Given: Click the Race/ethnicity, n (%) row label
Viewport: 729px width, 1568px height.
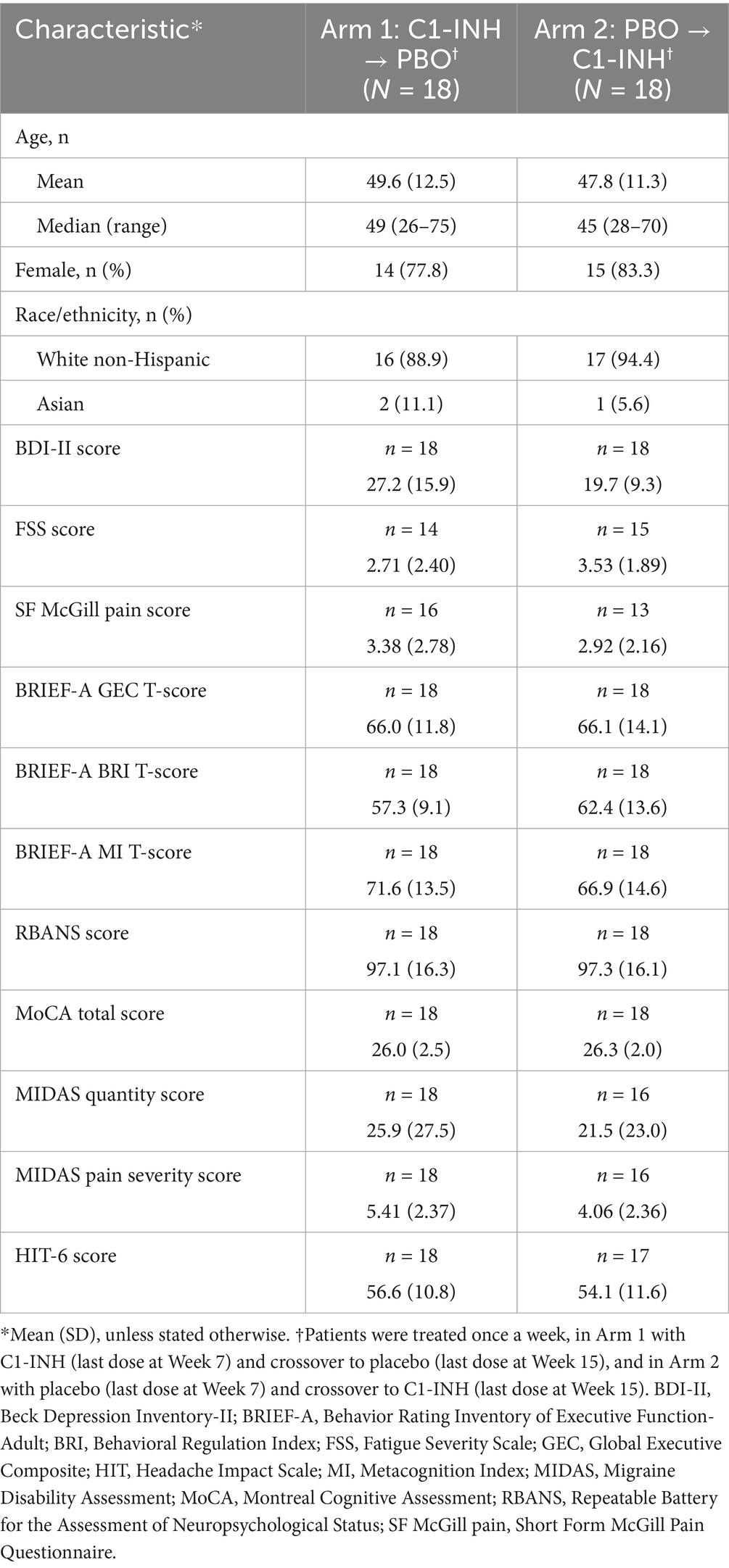Looking at the screenshot, I should click(104, 315).
